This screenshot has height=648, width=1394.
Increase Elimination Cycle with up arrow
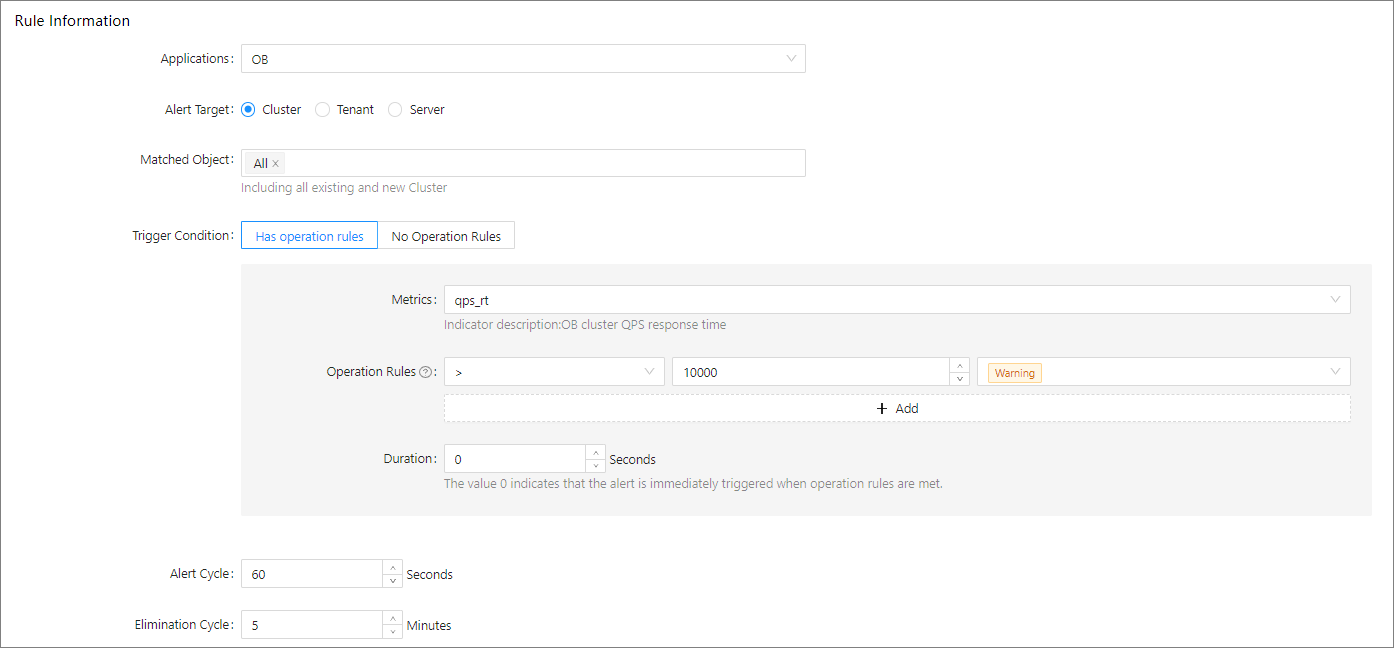pos(392,618)
